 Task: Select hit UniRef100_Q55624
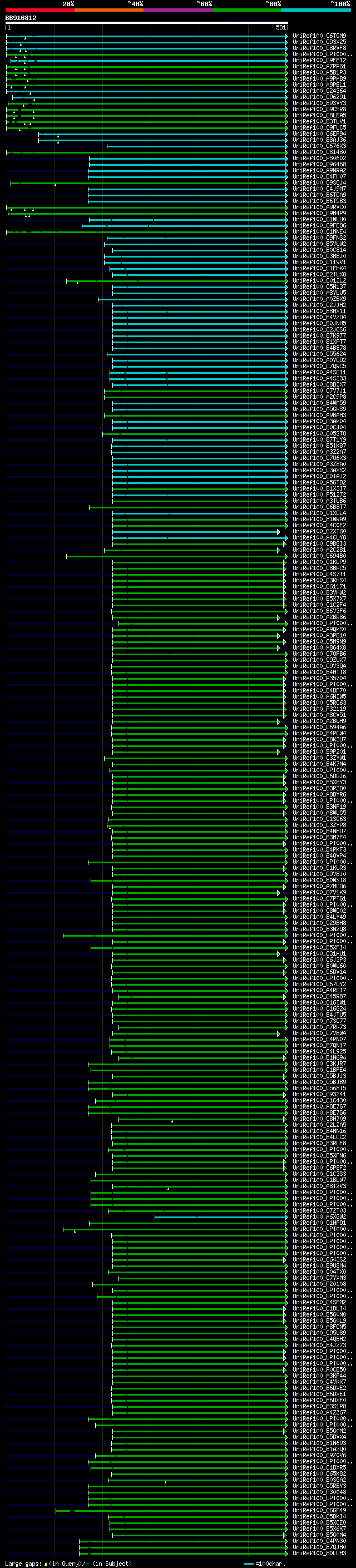point(319,354)
